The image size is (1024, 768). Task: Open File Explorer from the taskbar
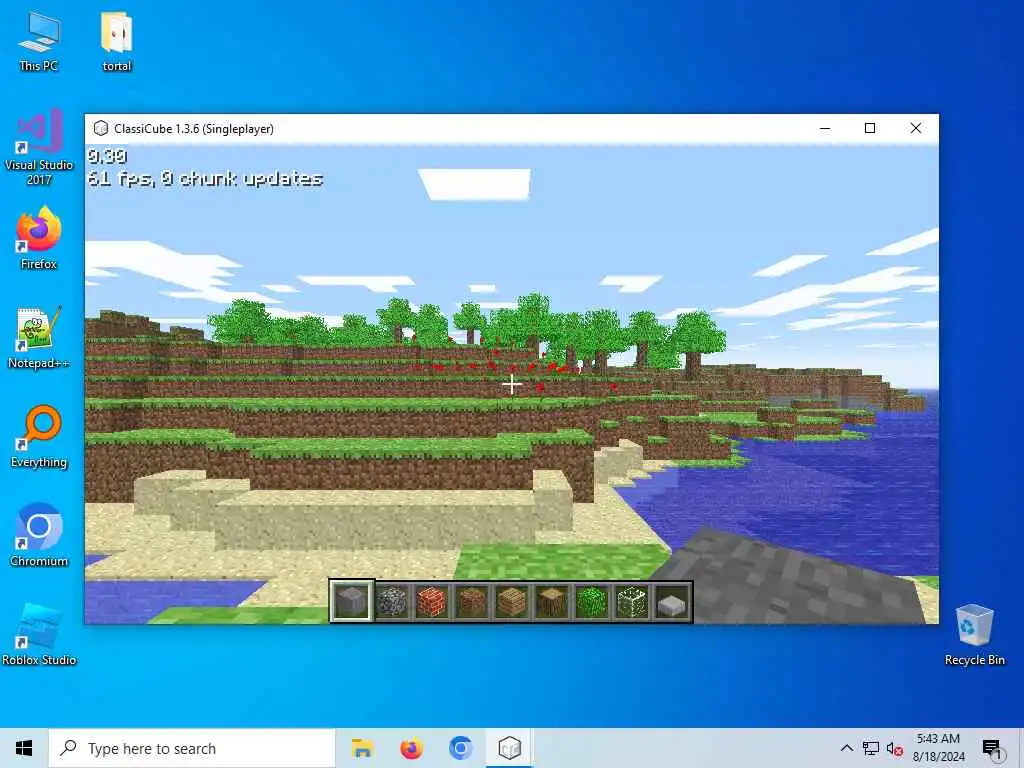362,748
